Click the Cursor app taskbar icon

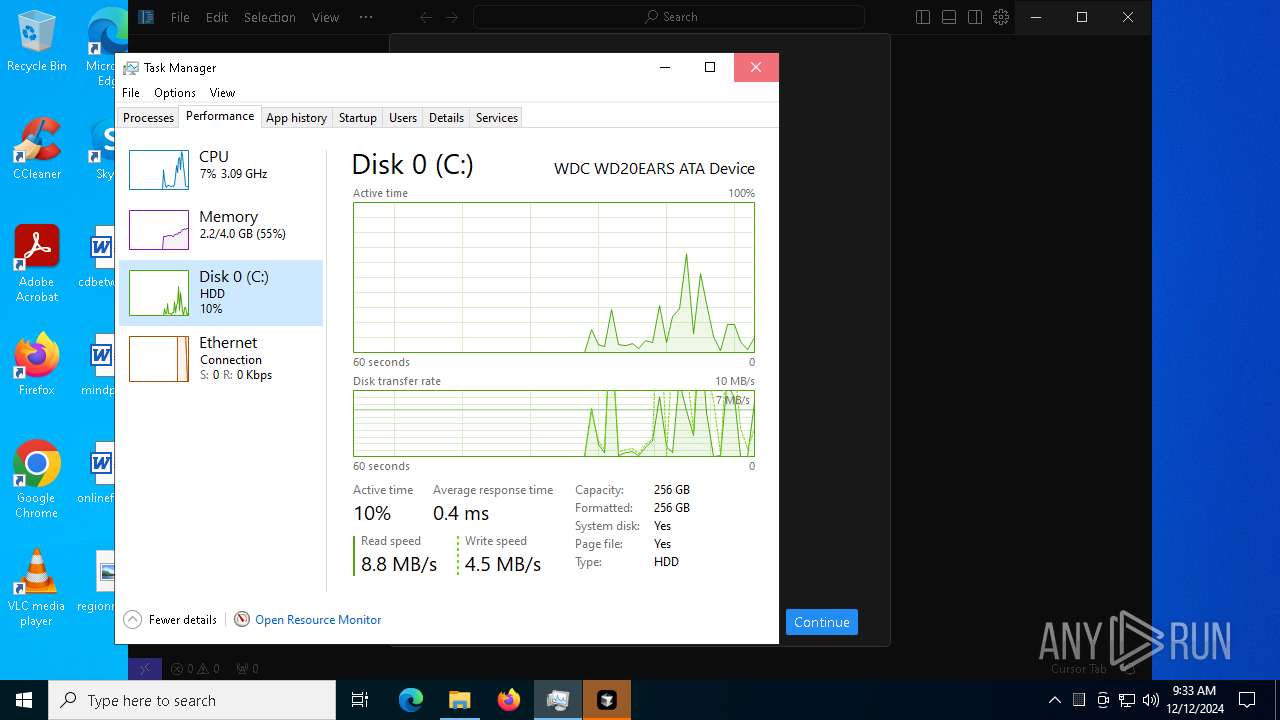click(607, 700)
